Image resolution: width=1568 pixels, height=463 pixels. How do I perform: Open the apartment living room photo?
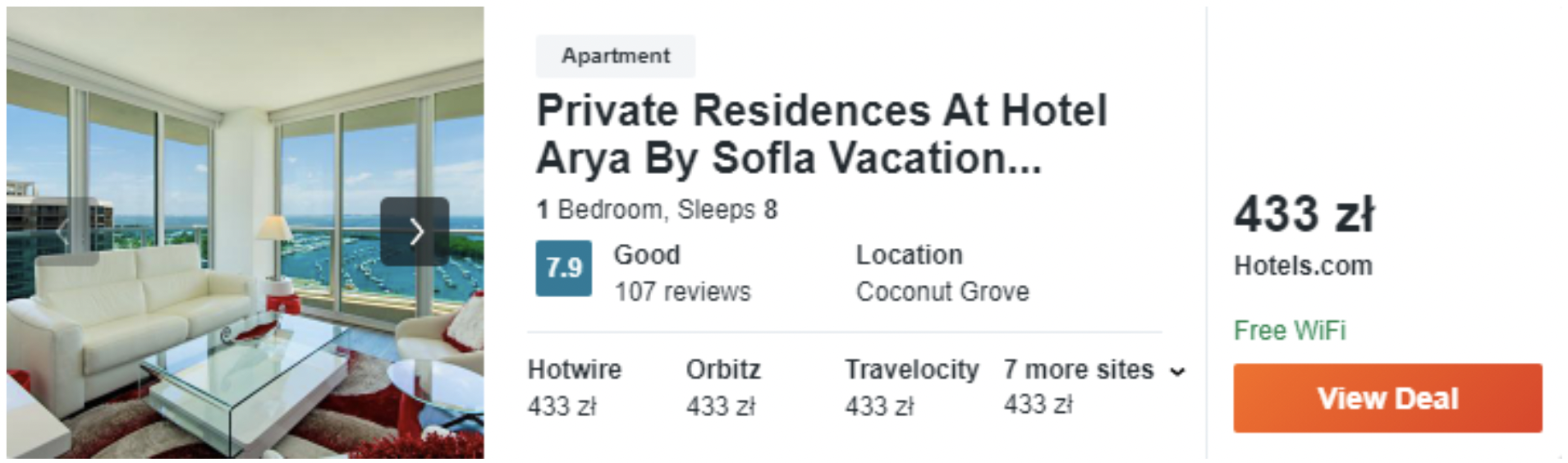245,232
